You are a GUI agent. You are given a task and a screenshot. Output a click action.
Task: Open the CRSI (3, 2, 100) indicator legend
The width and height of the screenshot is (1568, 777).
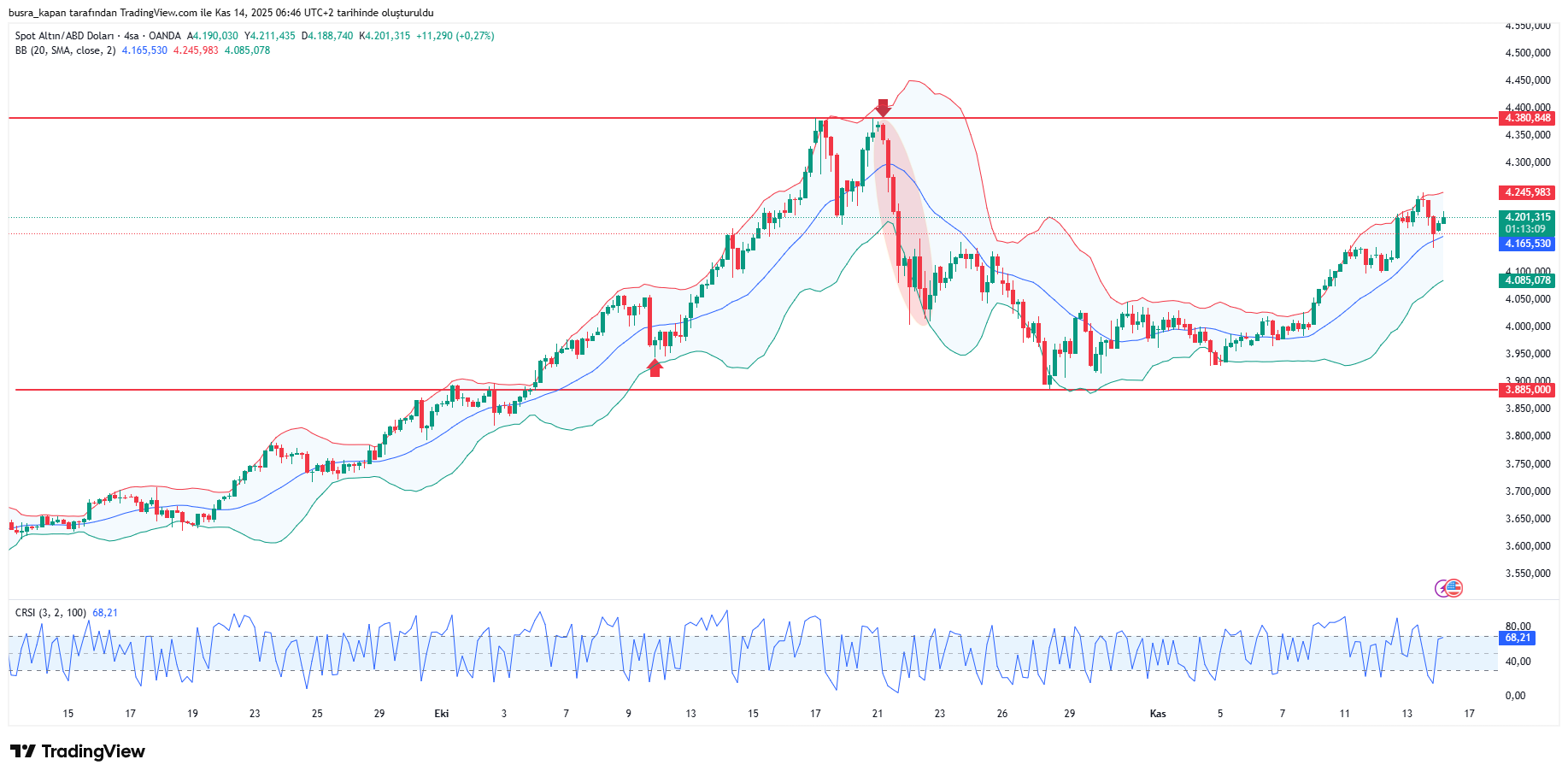[50, 613]
